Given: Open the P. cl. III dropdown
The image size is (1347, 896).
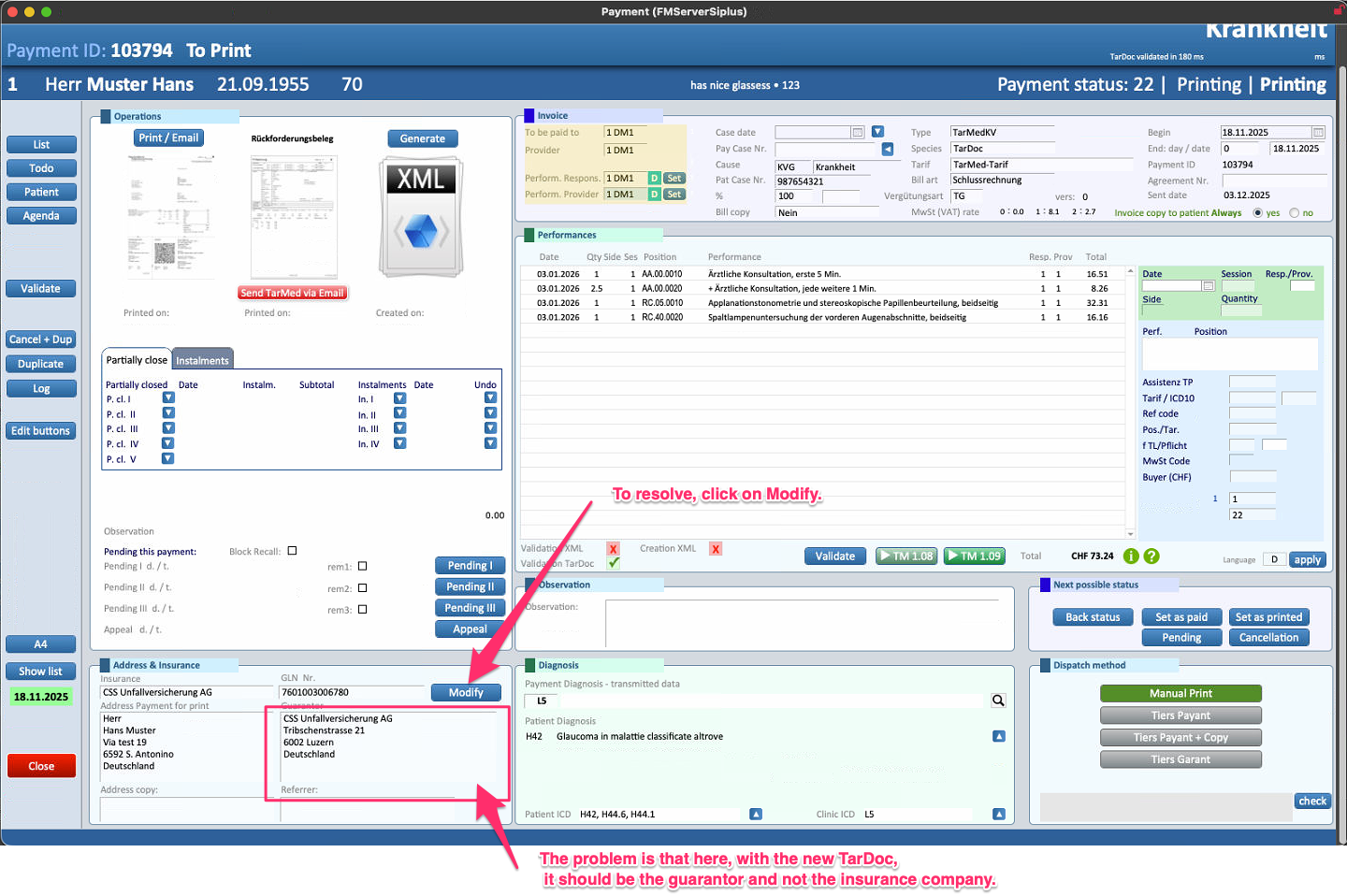Looking at the screenshot, I should tap(168, 427).
